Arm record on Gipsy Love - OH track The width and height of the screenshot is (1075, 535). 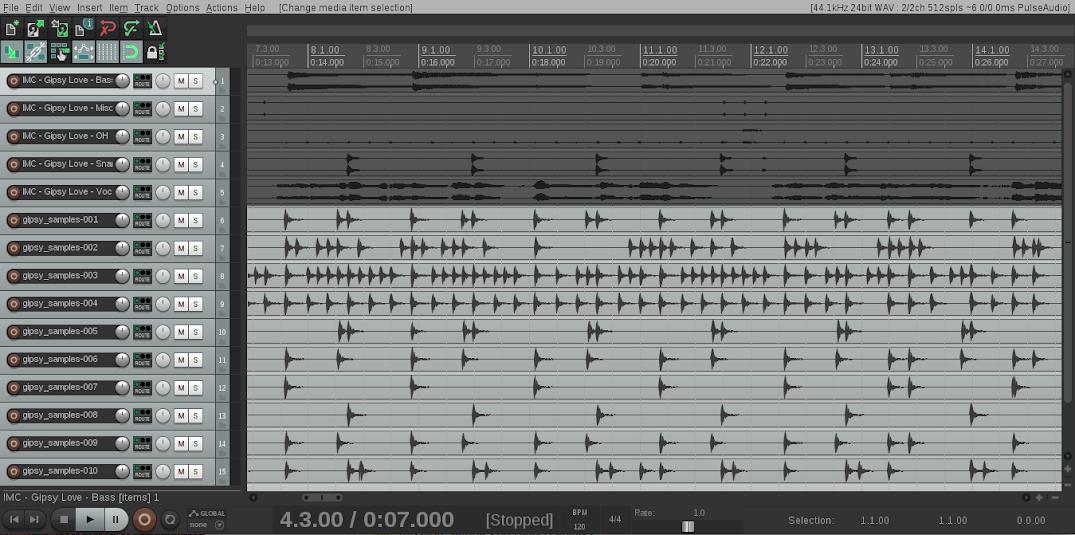click(13, 136)
